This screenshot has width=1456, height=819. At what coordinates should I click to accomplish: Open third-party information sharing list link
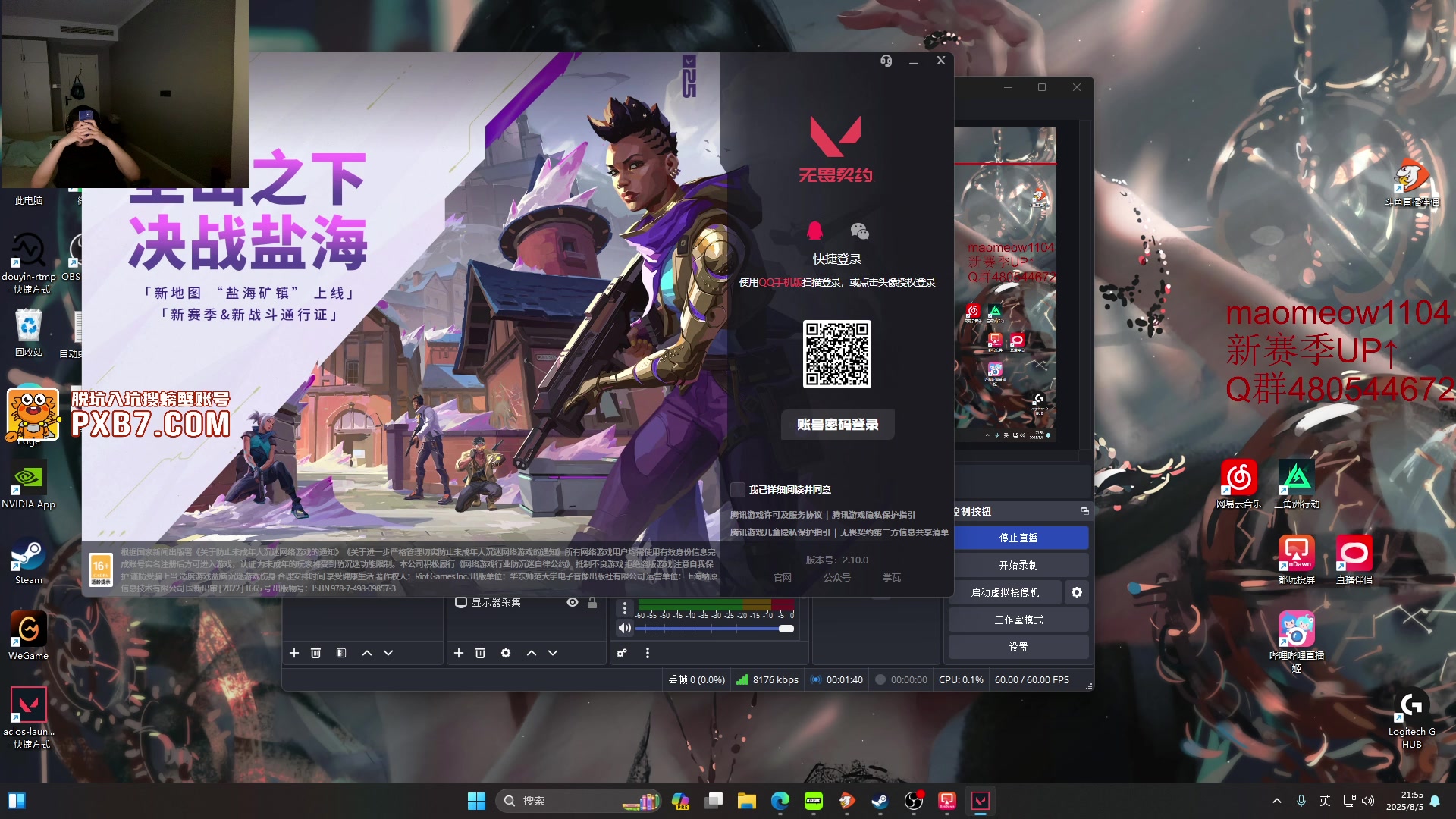(x=894, y=532)
